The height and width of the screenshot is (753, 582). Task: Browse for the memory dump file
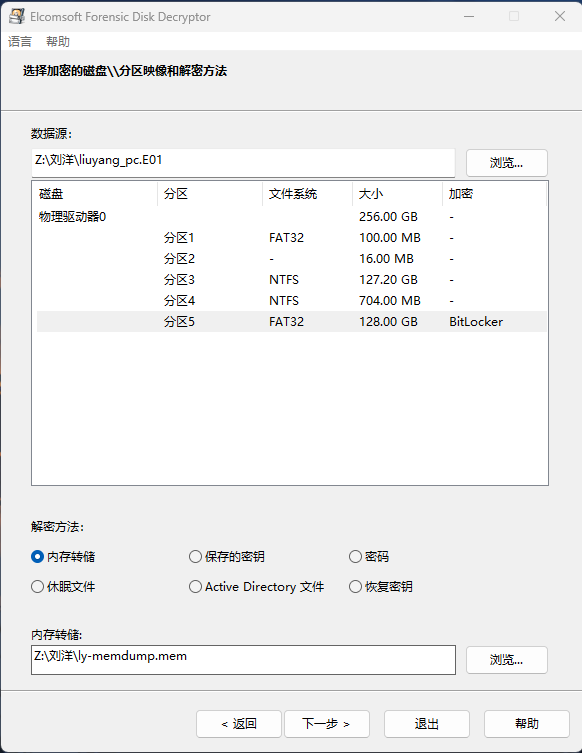pyautogui.click(x=507, y=660)
